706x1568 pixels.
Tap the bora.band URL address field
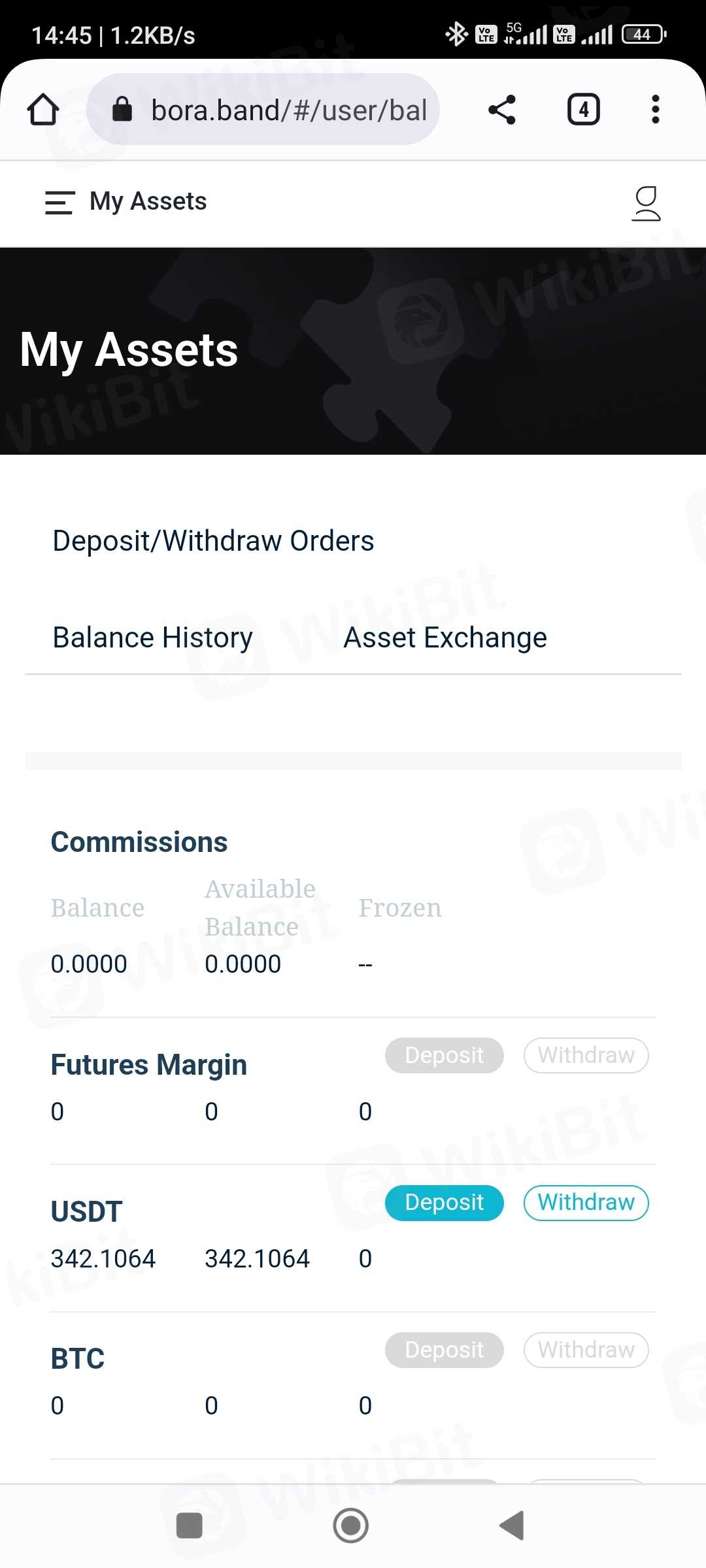[x=289, y=109]
